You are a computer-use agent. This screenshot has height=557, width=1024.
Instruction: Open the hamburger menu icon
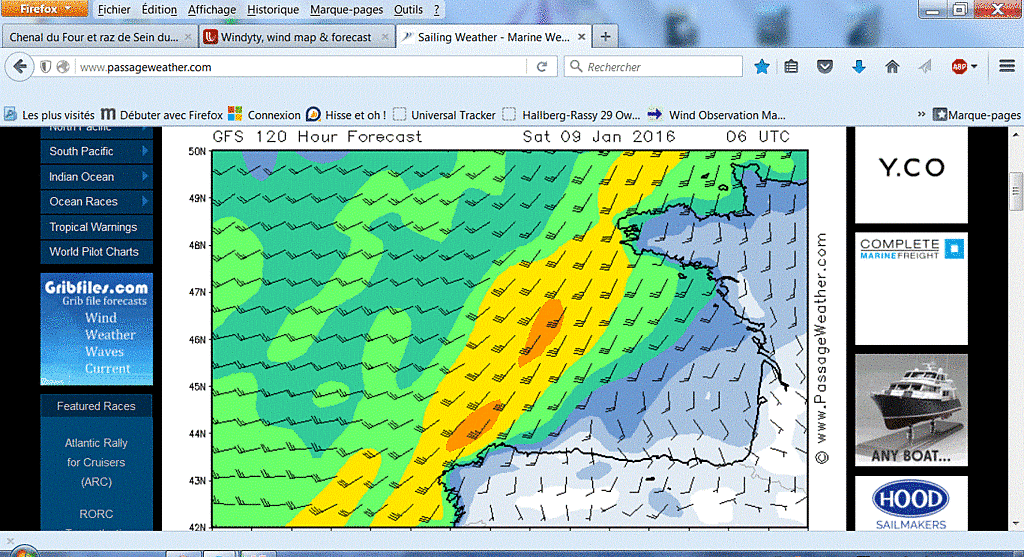coord(1006,66)
